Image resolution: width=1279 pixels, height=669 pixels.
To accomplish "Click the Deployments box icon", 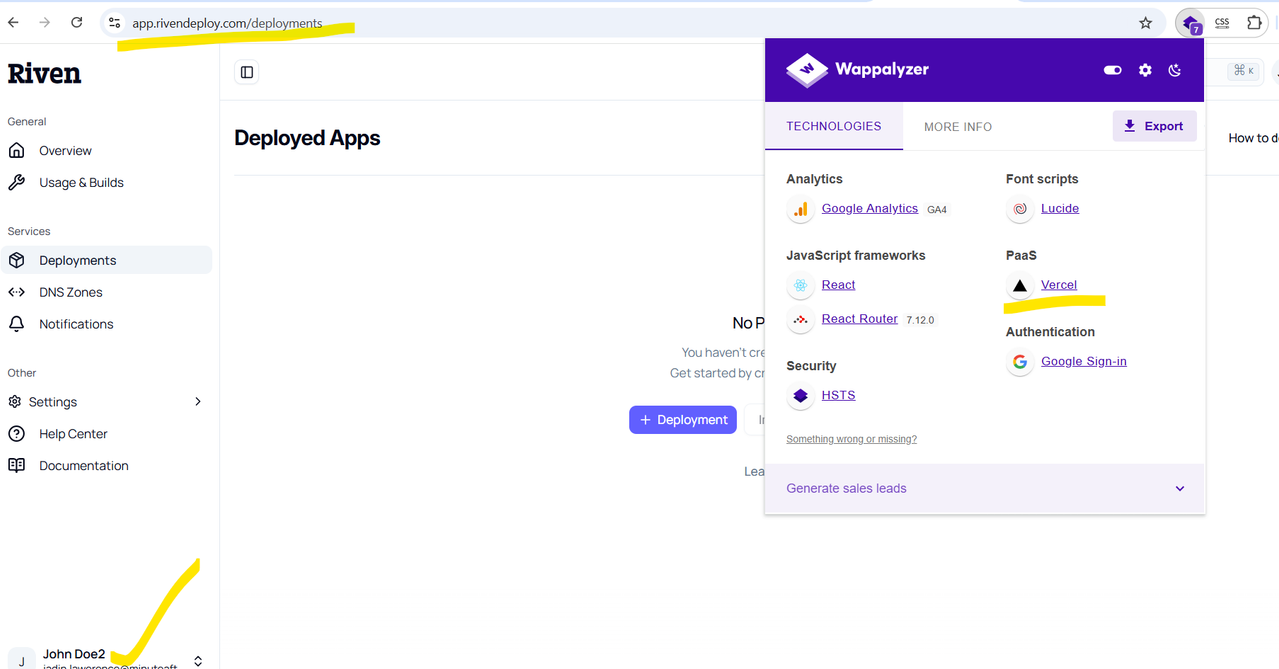I will pos(16,260).
